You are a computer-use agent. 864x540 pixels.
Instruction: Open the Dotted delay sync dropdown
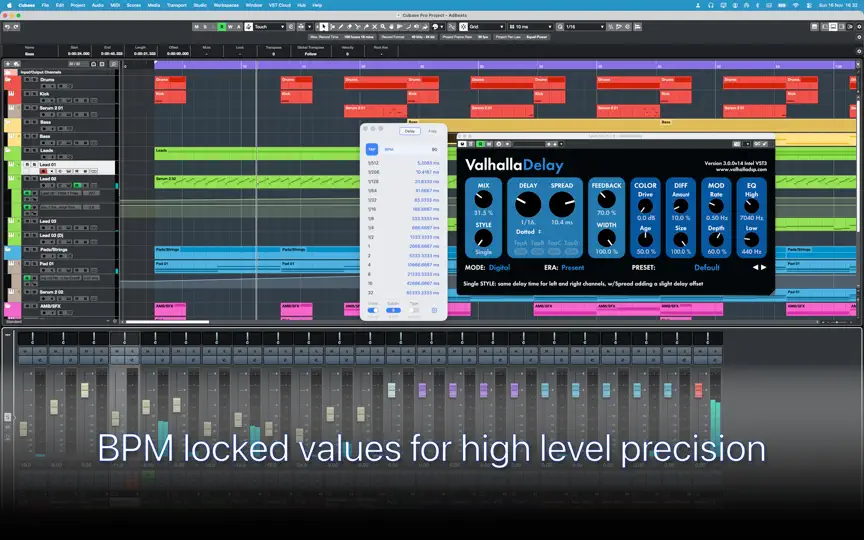click(x=528, y=231)
